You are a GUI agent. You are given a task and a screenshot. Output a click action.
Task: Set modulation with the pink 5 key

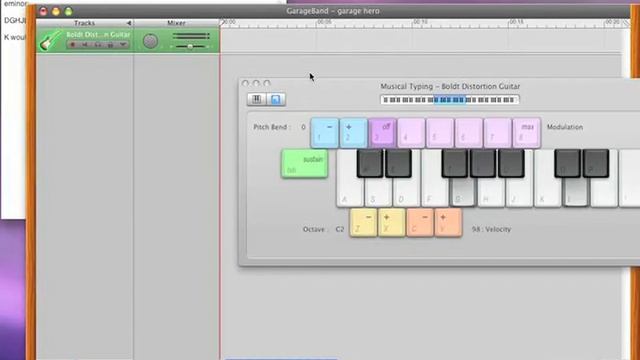[440, 133]
